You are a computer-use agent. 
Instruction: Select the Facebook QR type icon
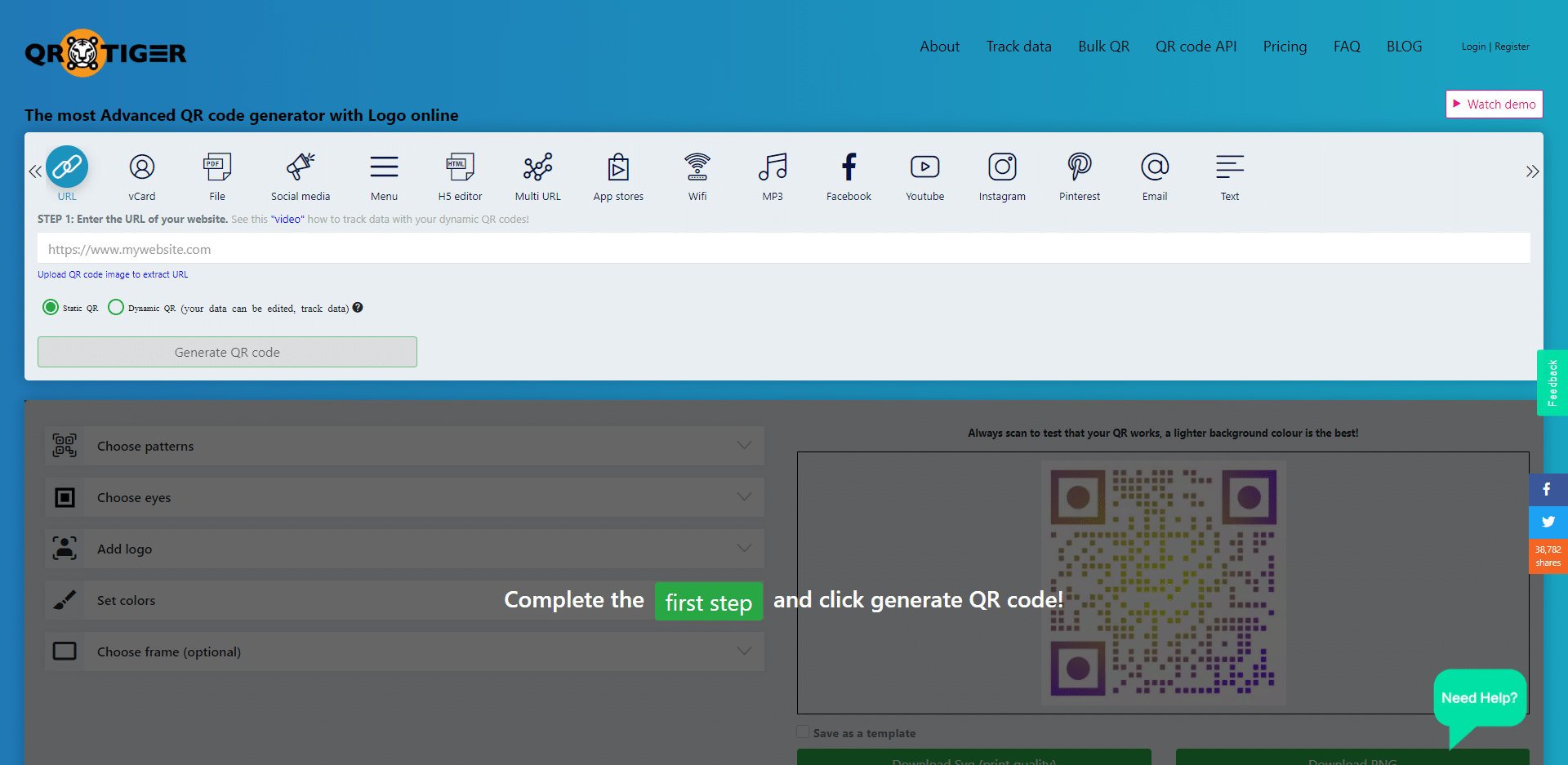click(x=849, y=167)
